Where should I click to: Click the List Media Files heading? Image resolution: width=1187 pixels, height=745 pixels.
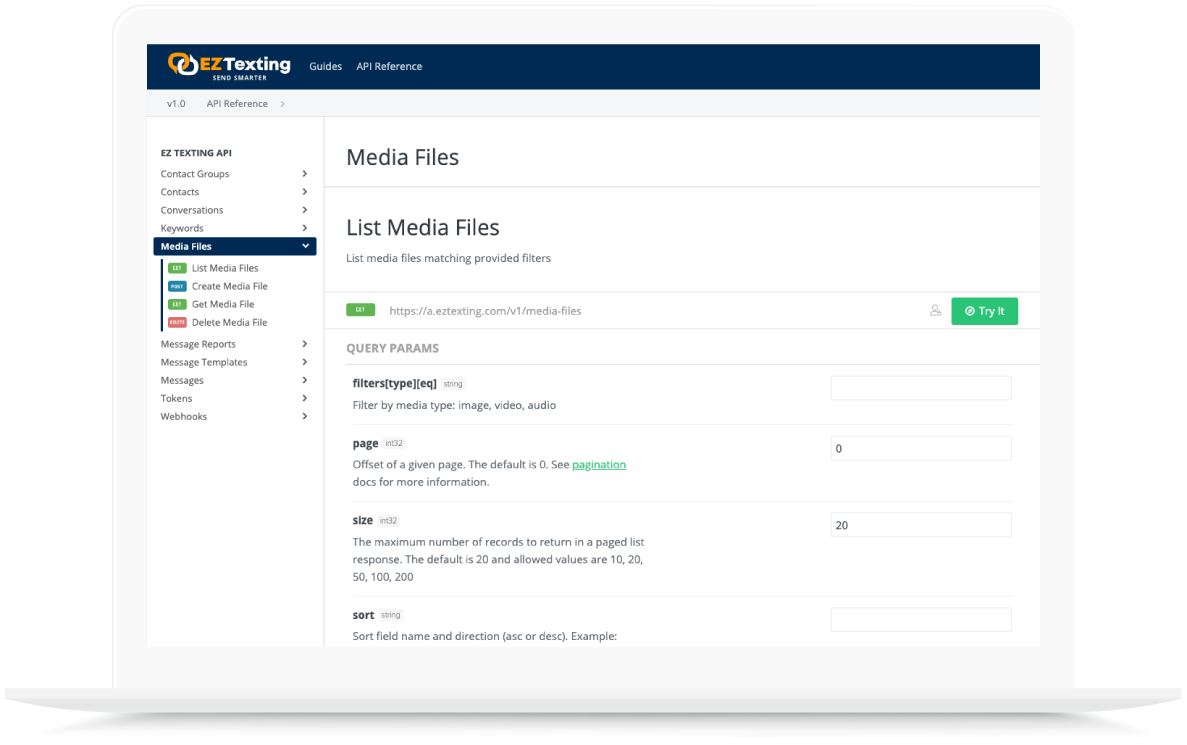[422, 227]
